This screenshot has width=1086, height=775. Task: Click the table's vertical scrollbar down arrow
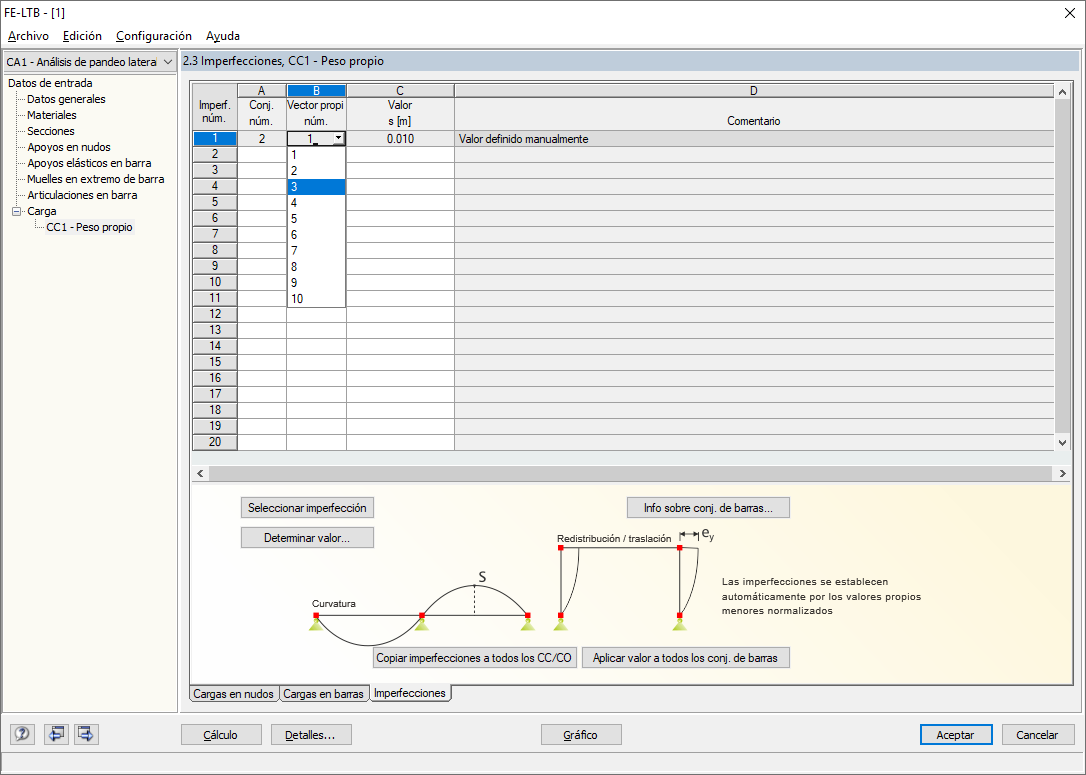pos(1062,443)
